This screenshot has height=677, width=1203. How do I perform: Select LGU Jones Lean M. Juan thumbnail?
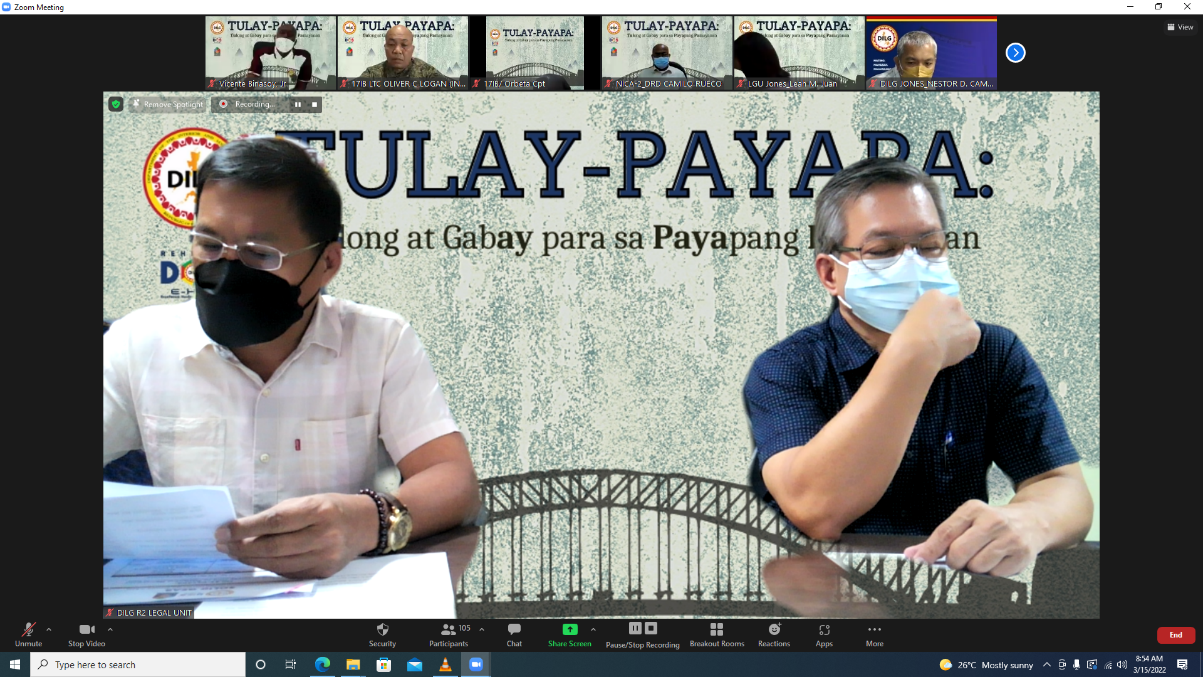tap(799, 53)
